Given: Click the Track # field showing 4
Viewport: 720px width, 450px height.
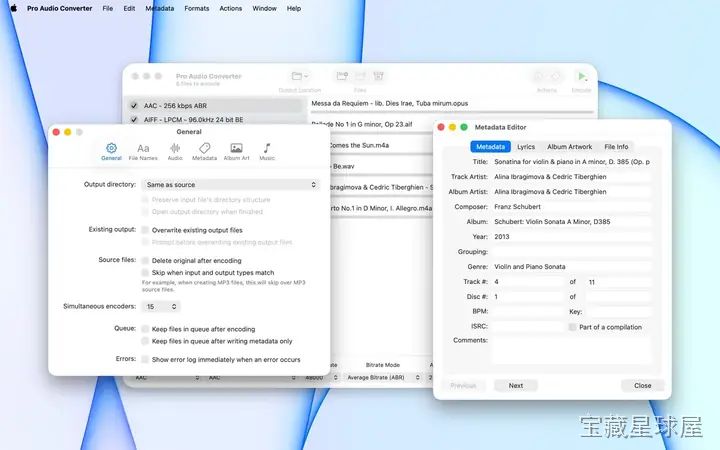Looking at the screenshot, I should tap(528, 281).
